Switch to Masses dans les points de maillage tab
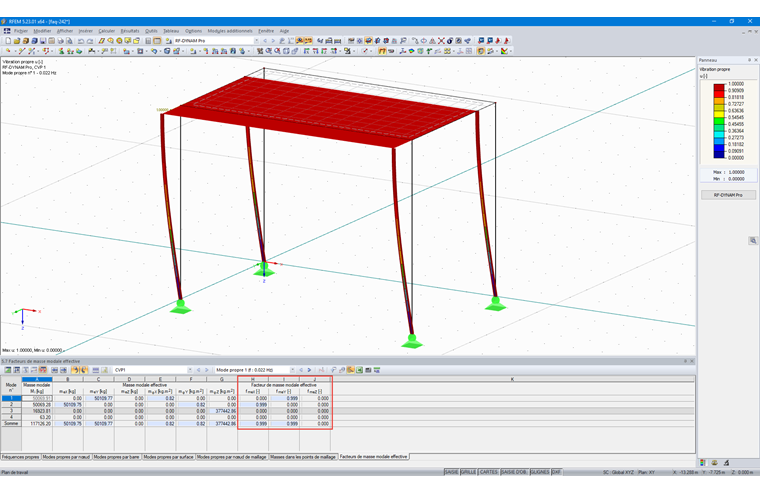This screenshot has width=760, height=494. [x=303, y=457]
